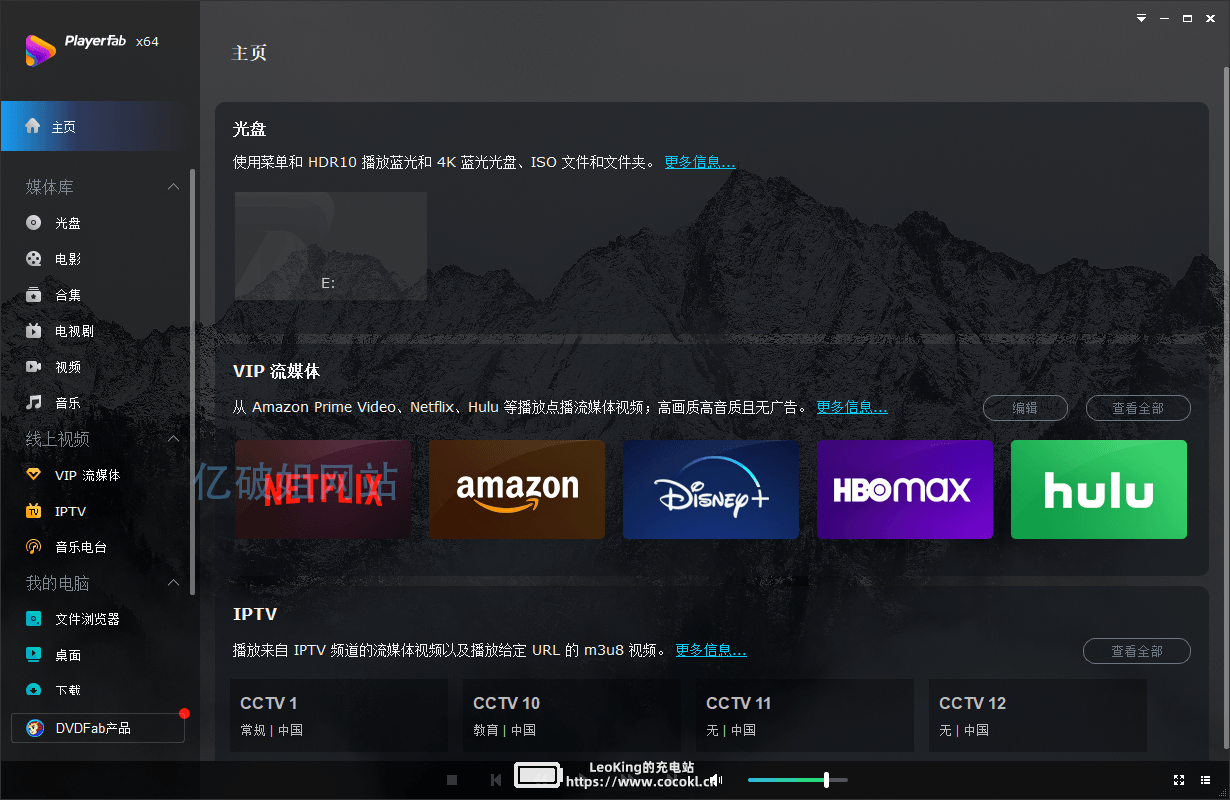Toggle fullscreen mode icon
Viewport: 1230px width, 800px height.
(x=1179, y=780)
